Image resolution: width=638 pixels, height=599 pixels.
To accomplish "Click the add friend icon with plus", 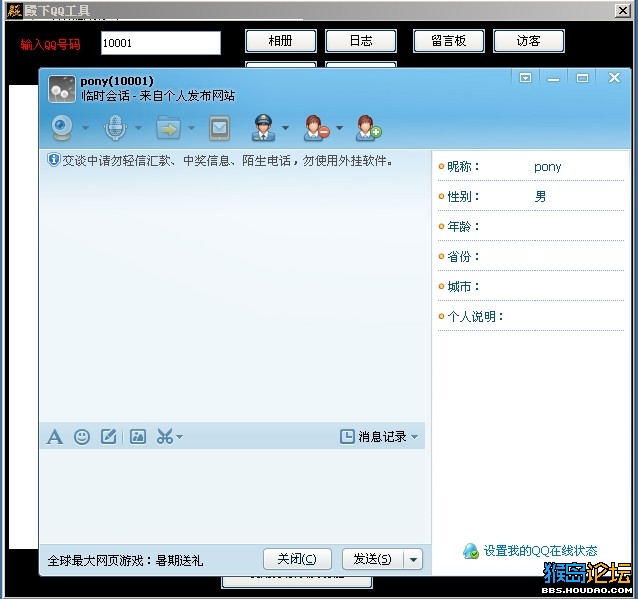I will tap(368, 128).
